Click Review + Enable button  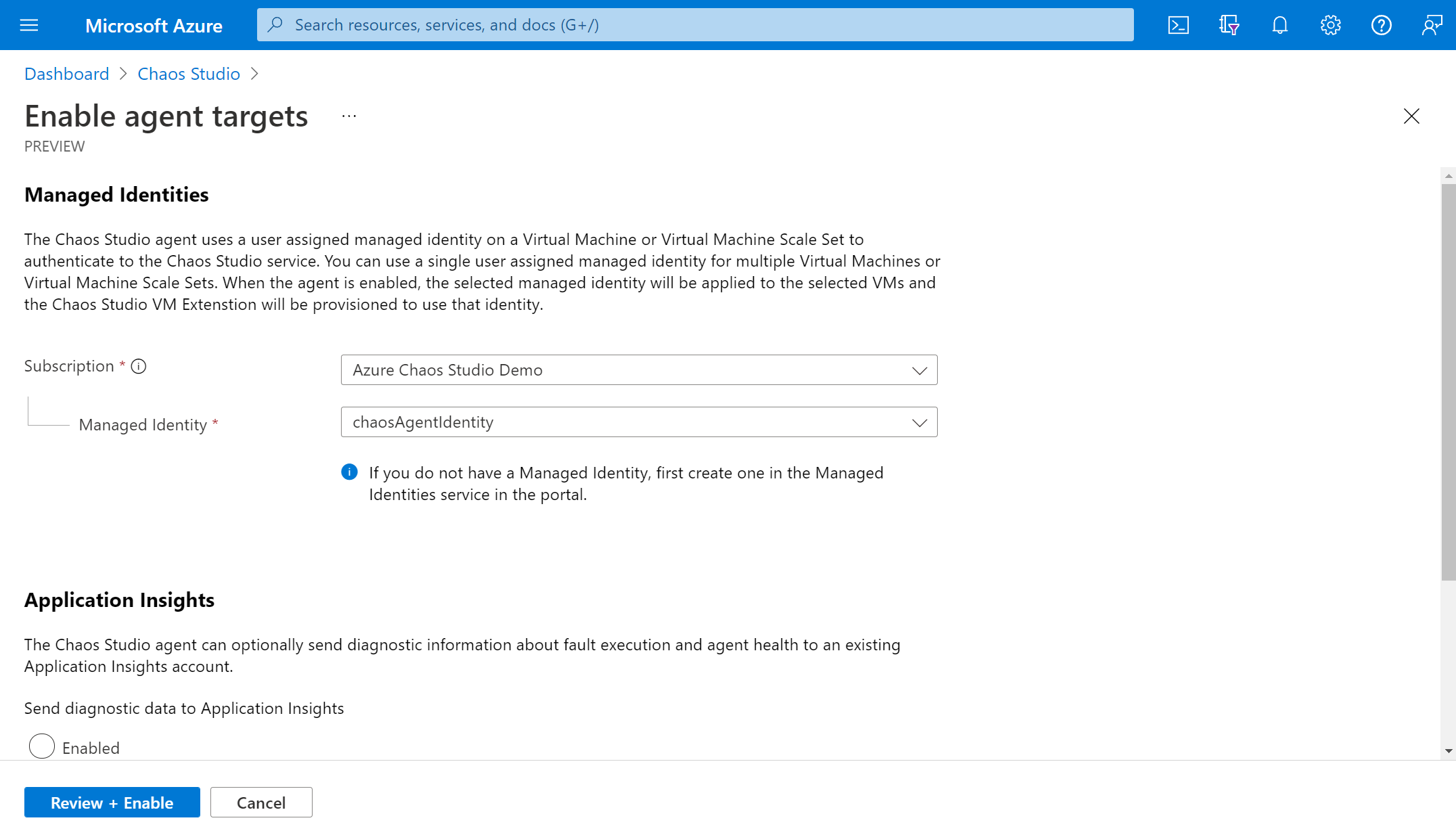[112, 802]
